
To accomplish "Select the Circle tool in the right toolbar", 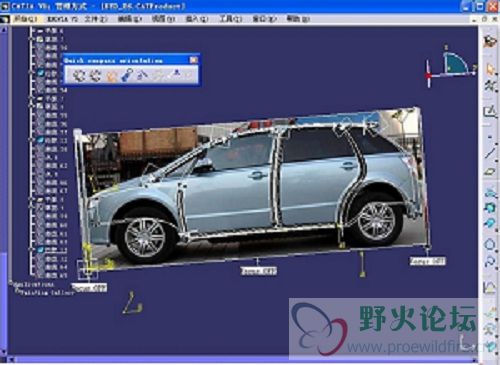I will point(490,244).
